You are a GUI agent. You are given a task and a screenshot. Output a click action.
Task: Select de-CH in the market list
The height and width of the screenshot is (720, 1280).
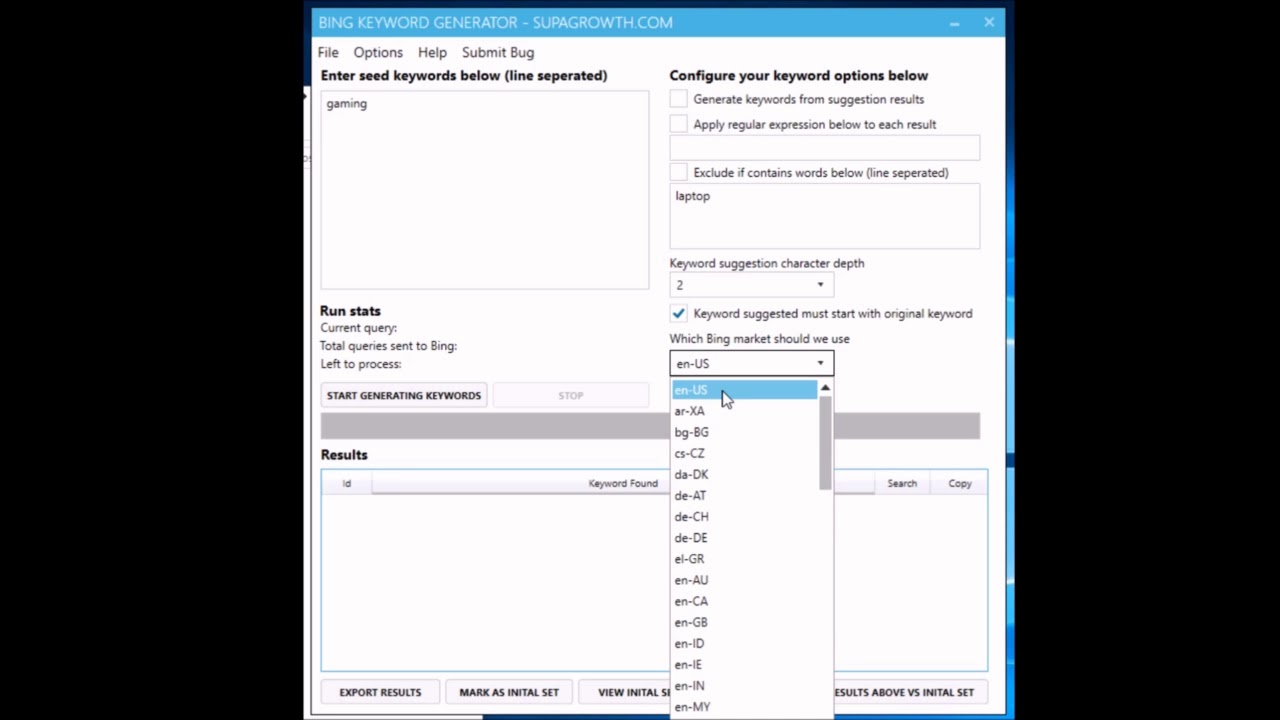[745, 517]
